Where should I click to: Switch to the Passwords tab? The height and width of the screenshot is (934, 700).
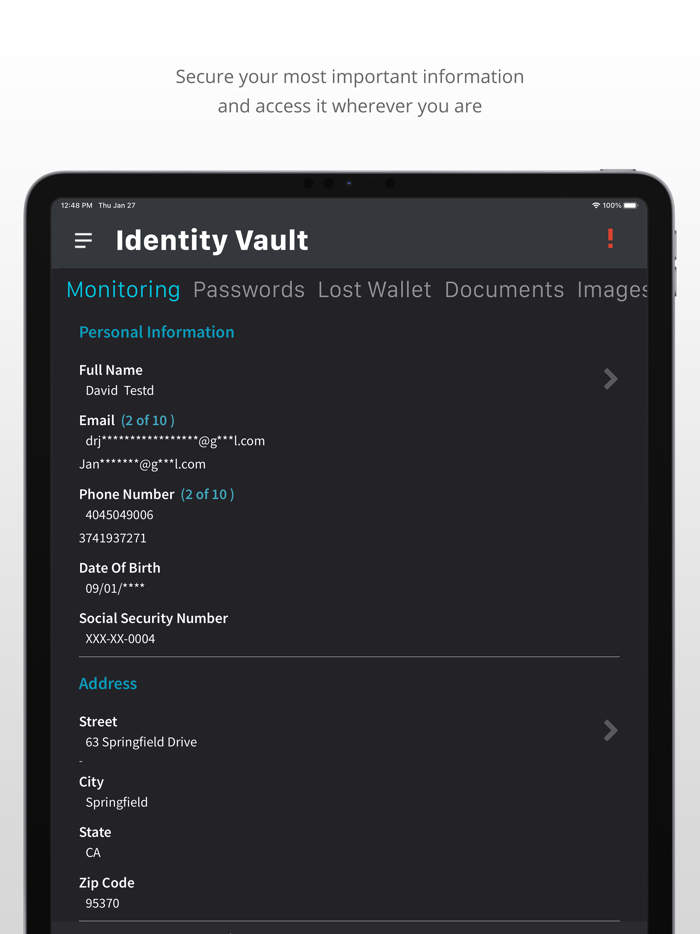(x=249, y=289)
